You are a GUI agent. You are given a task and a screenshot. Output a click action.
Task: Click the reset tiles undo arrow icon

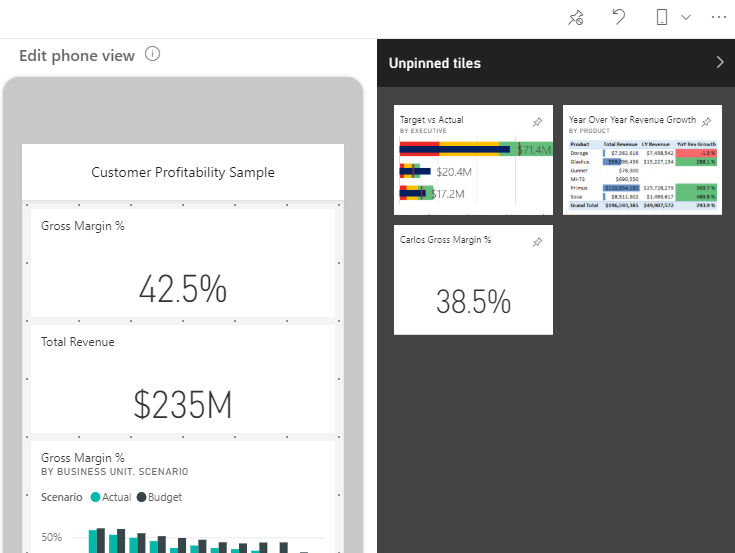[619, 18]
